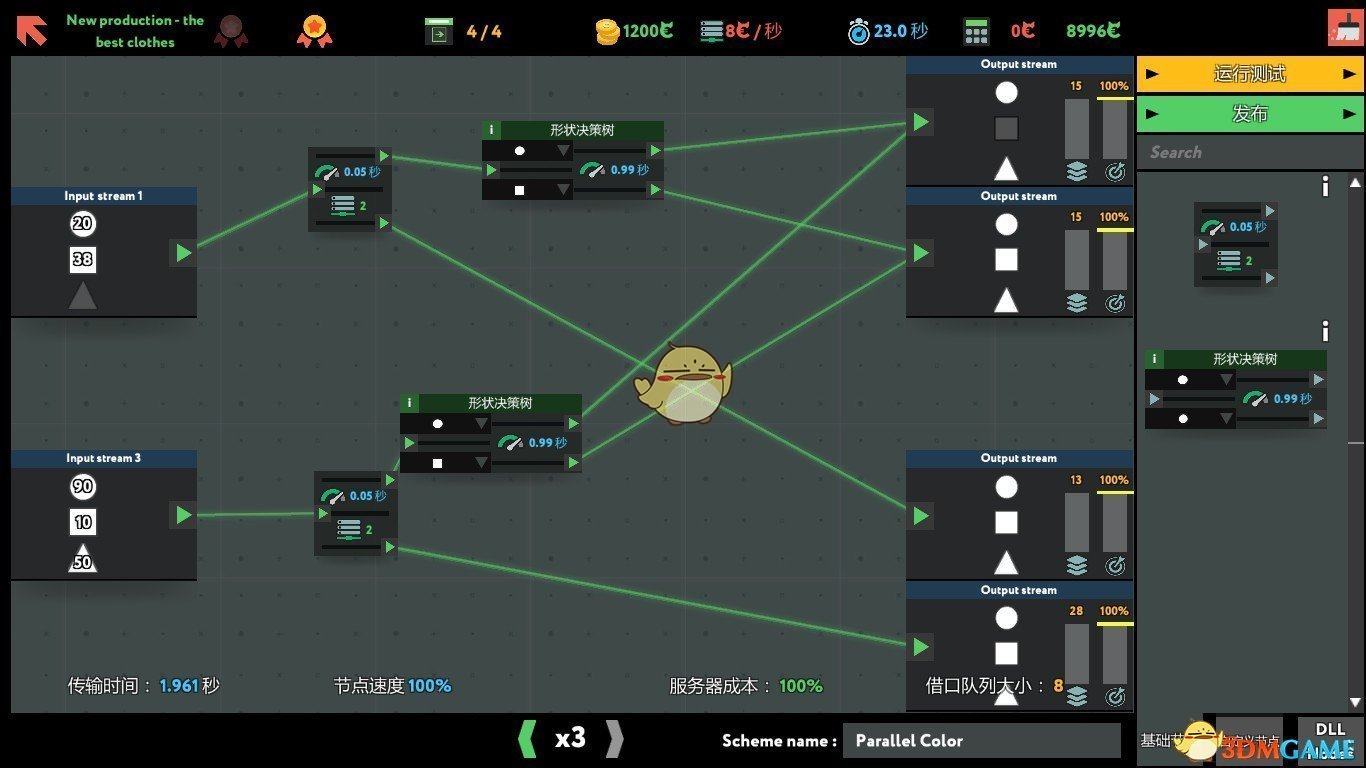Switch to the DLL nodes tab

pyautogui.click(x=1330, y=740)
